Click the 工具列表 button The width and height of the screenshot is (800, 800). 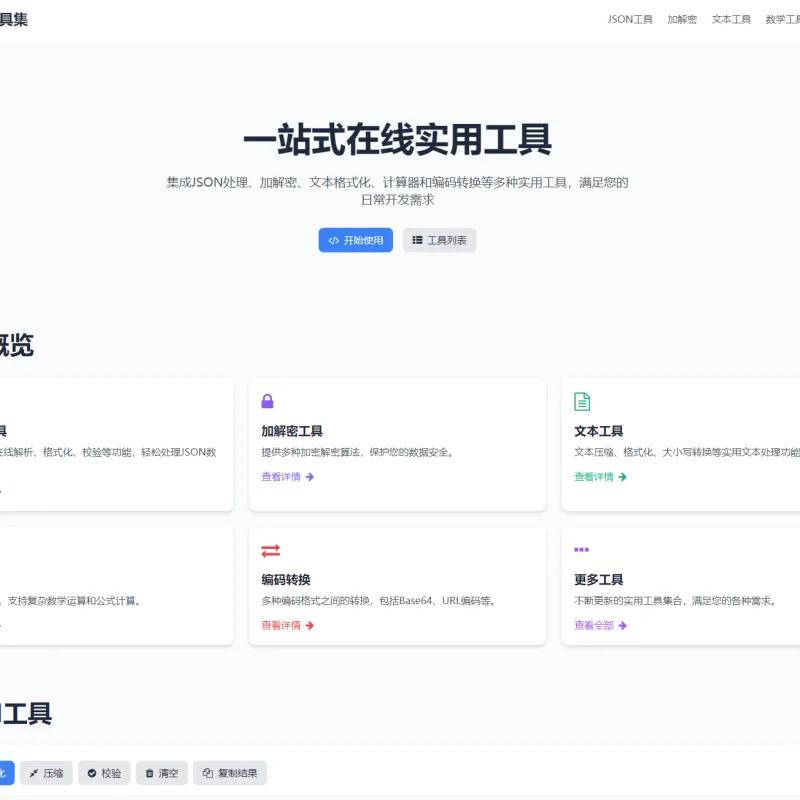pyautogui.click(x=439, y=240)
